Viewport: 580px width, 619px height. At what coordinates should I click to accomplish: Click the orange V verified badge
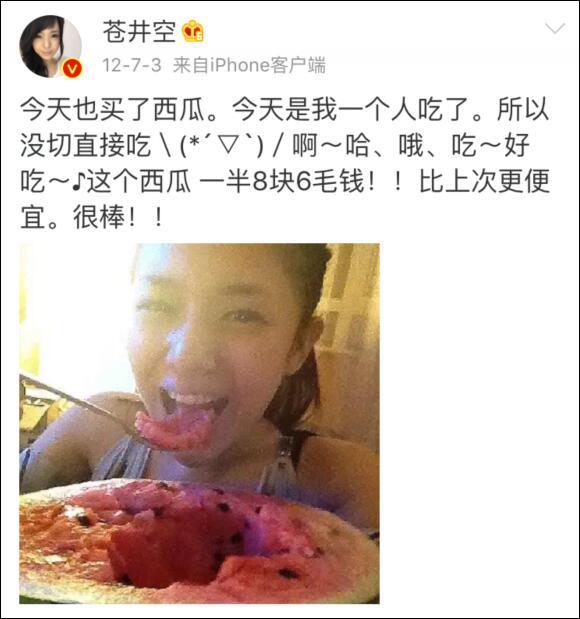click(x=72, y=69)
